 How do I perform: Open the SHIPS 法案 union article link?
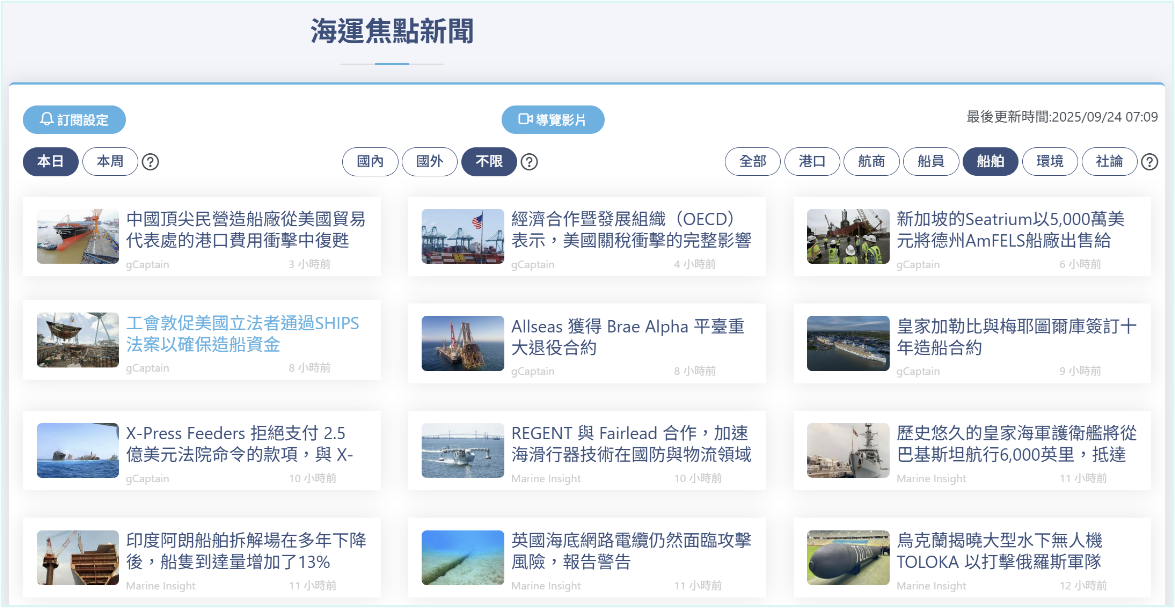(x=242, y=334)
